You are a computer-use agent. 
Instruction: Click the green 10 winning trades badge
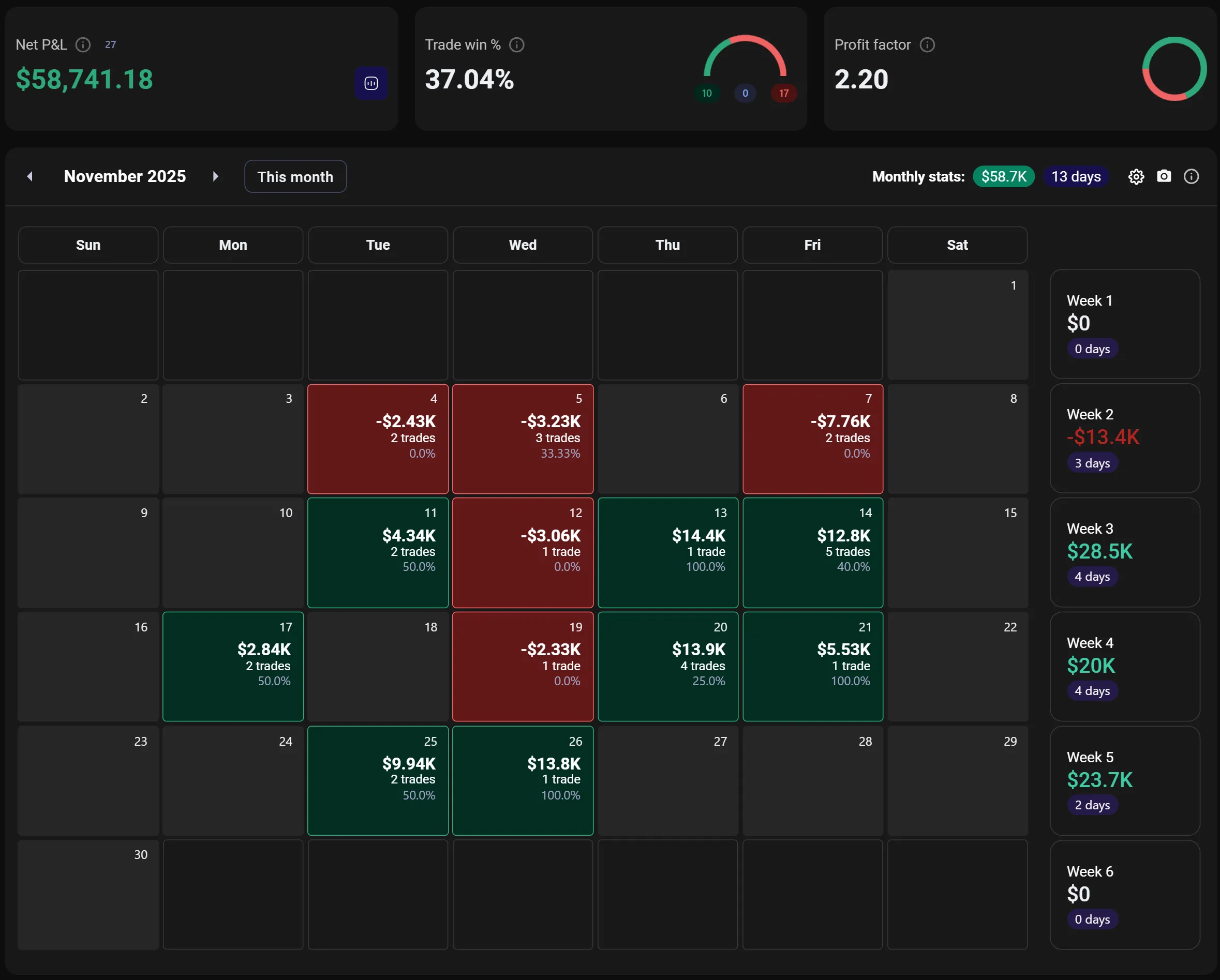(x=706, y=93)
